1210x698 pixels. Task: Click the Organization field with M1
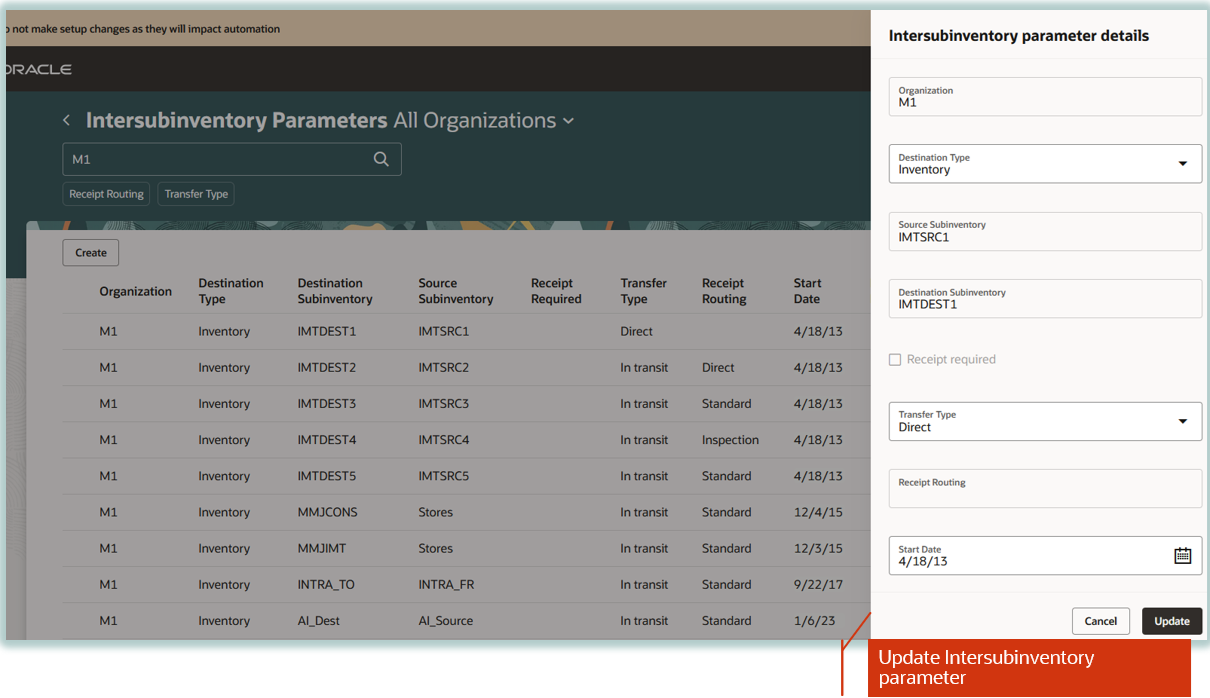[x=1045, y=97]
